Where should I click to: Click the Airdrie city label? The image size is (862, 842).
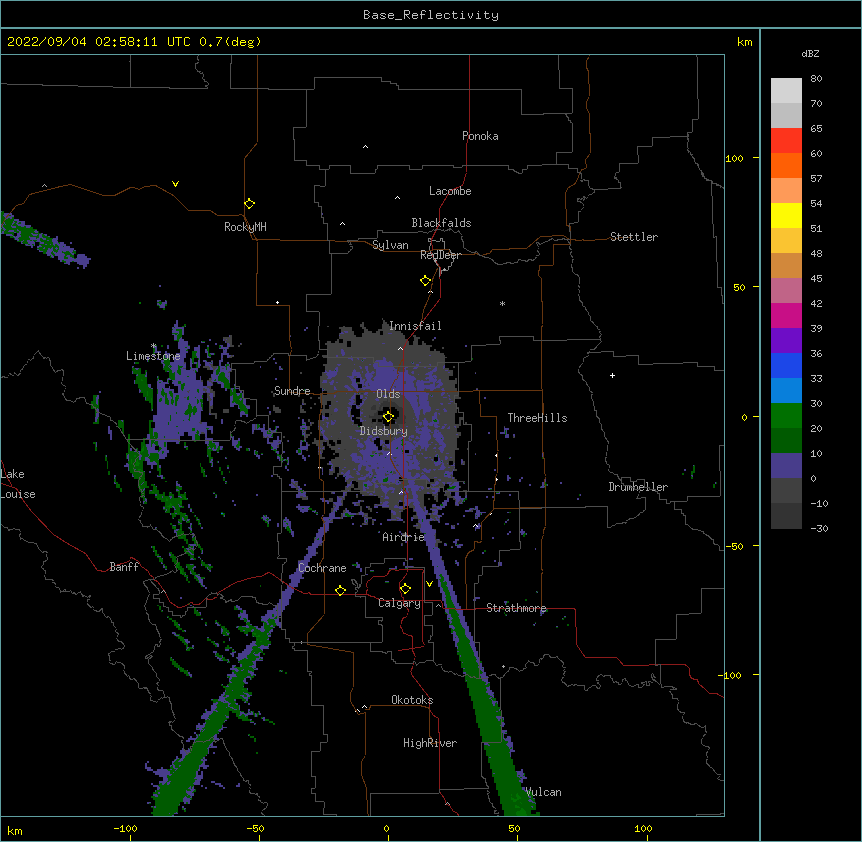(x=404, y=537)
